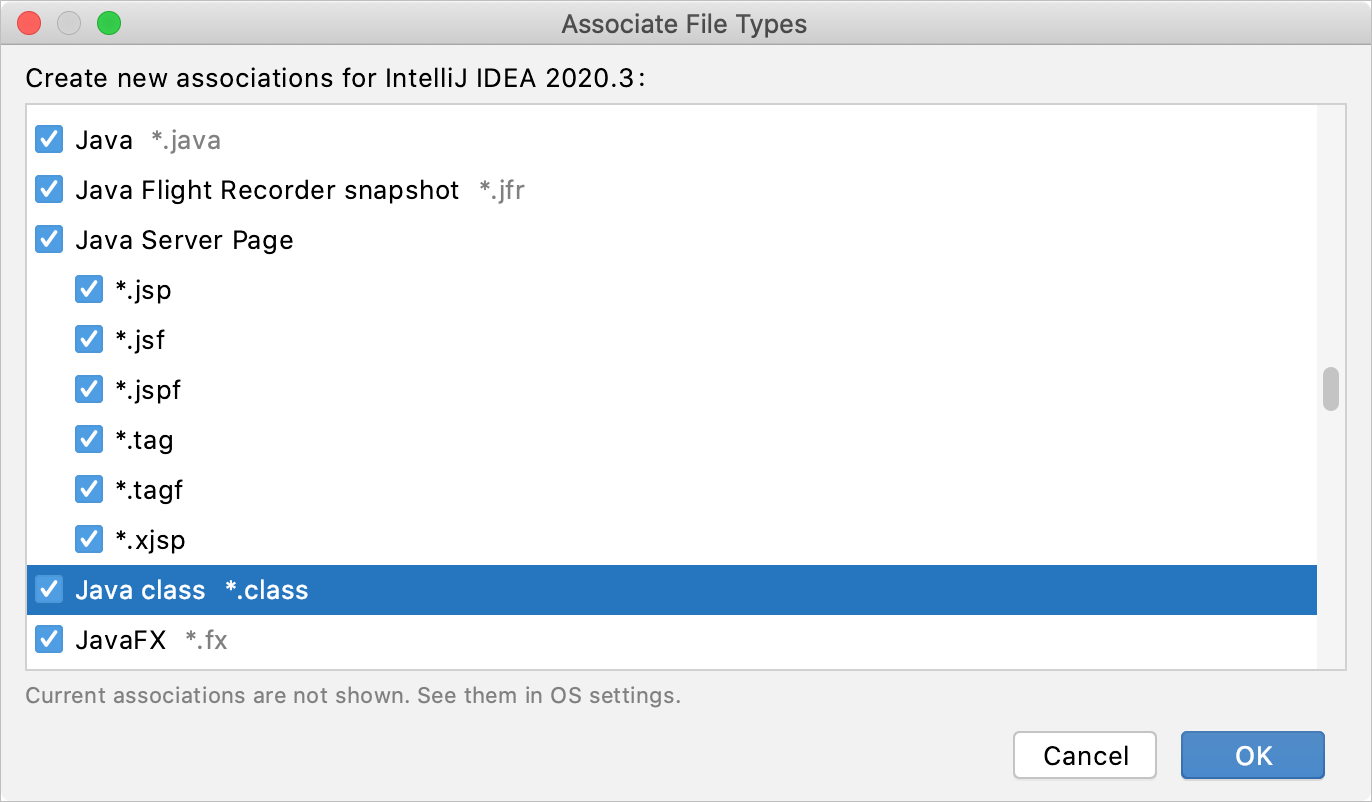This screenshot has height=802, width=1372.
Task: Uncheck the Java class *.class checkbox
Action: pyautogui.click(x=49, y=589)
